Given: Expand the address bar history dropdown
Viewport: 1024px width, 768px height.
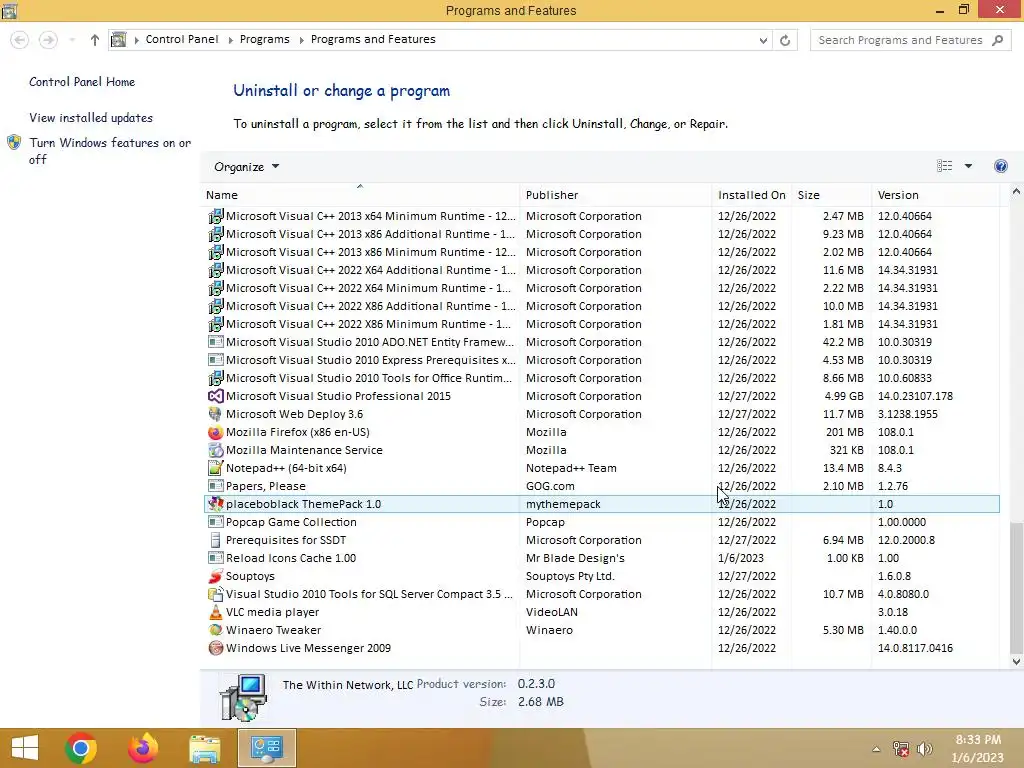Looking at the screenshot, I should [763, 40].
